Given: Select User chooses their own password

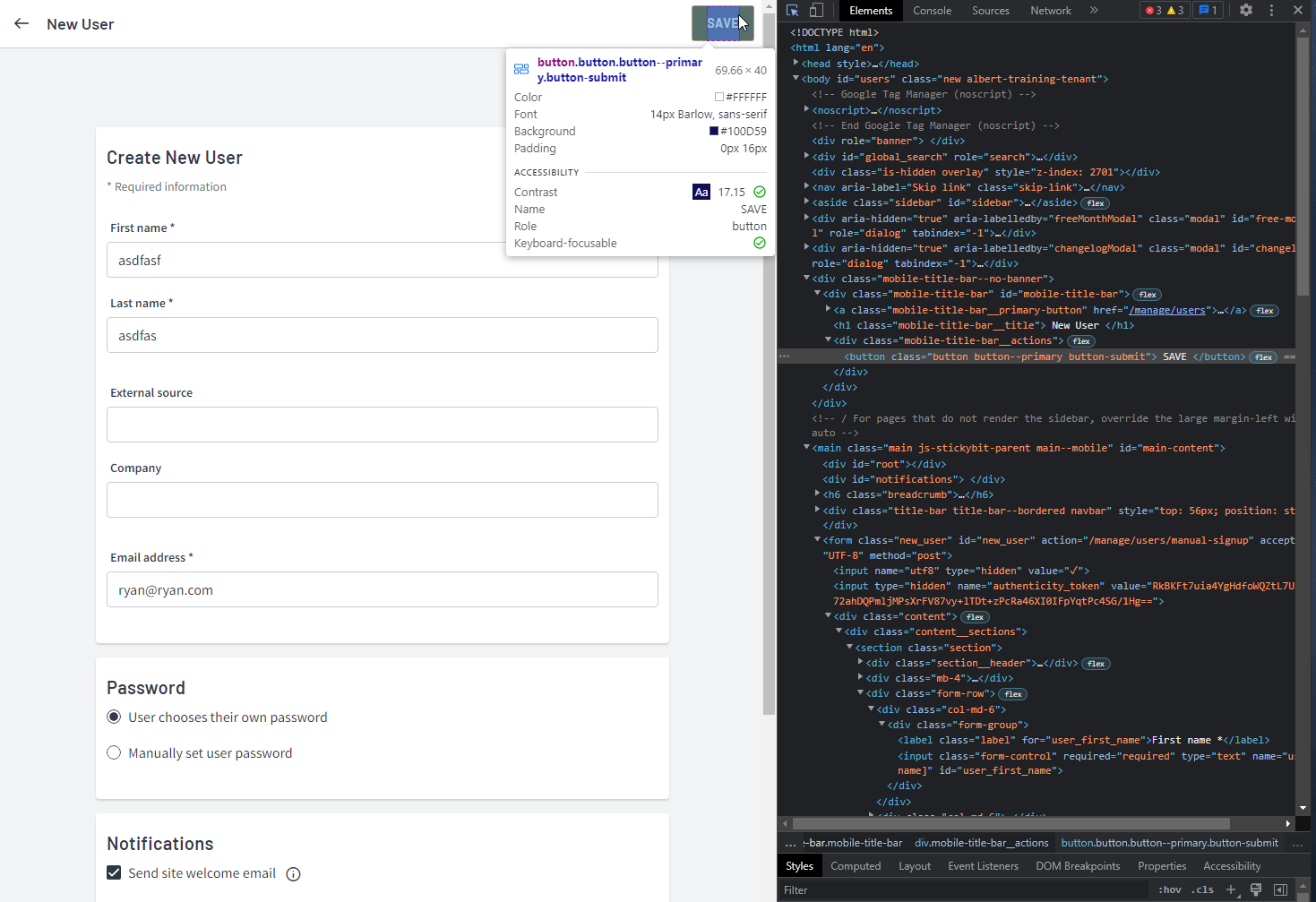Looking at the screenshot, I should tap(114, 717).
